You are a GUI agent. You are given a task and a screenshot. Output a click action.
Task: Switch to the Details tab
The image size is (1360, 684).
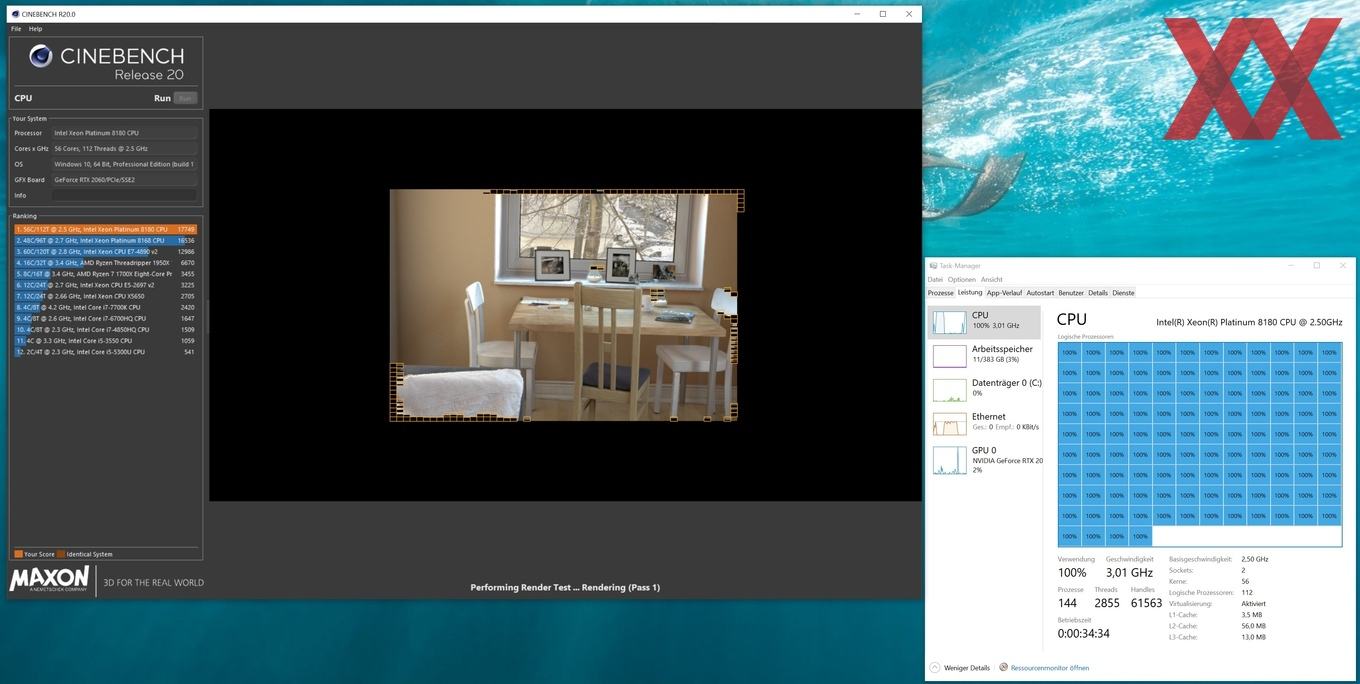[1098, 293]
